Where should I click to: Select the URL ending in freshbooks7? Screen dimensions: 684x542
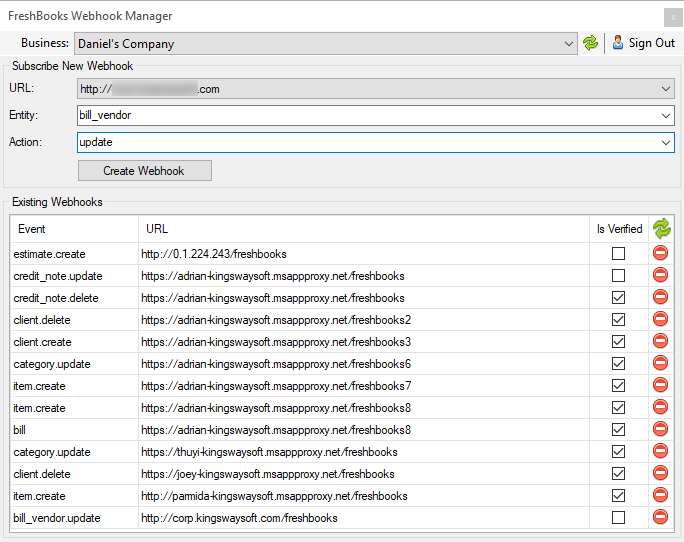[364, 386]
